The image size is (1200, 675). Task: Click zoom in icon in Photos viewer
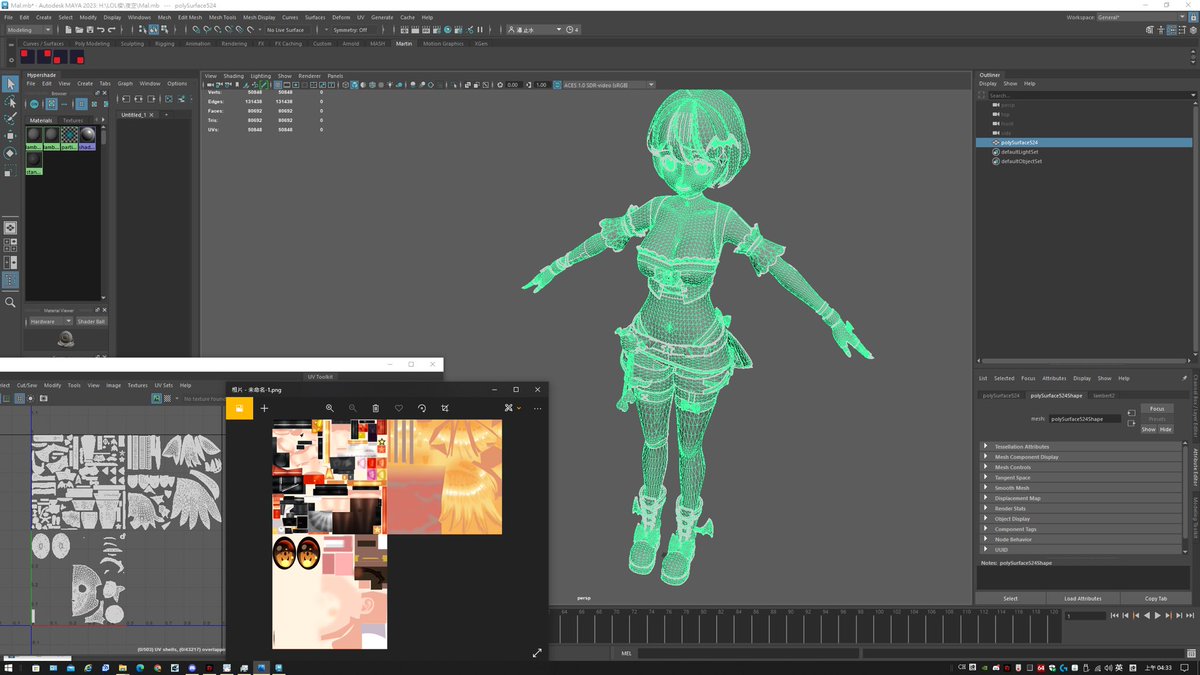tap(330, 408)
